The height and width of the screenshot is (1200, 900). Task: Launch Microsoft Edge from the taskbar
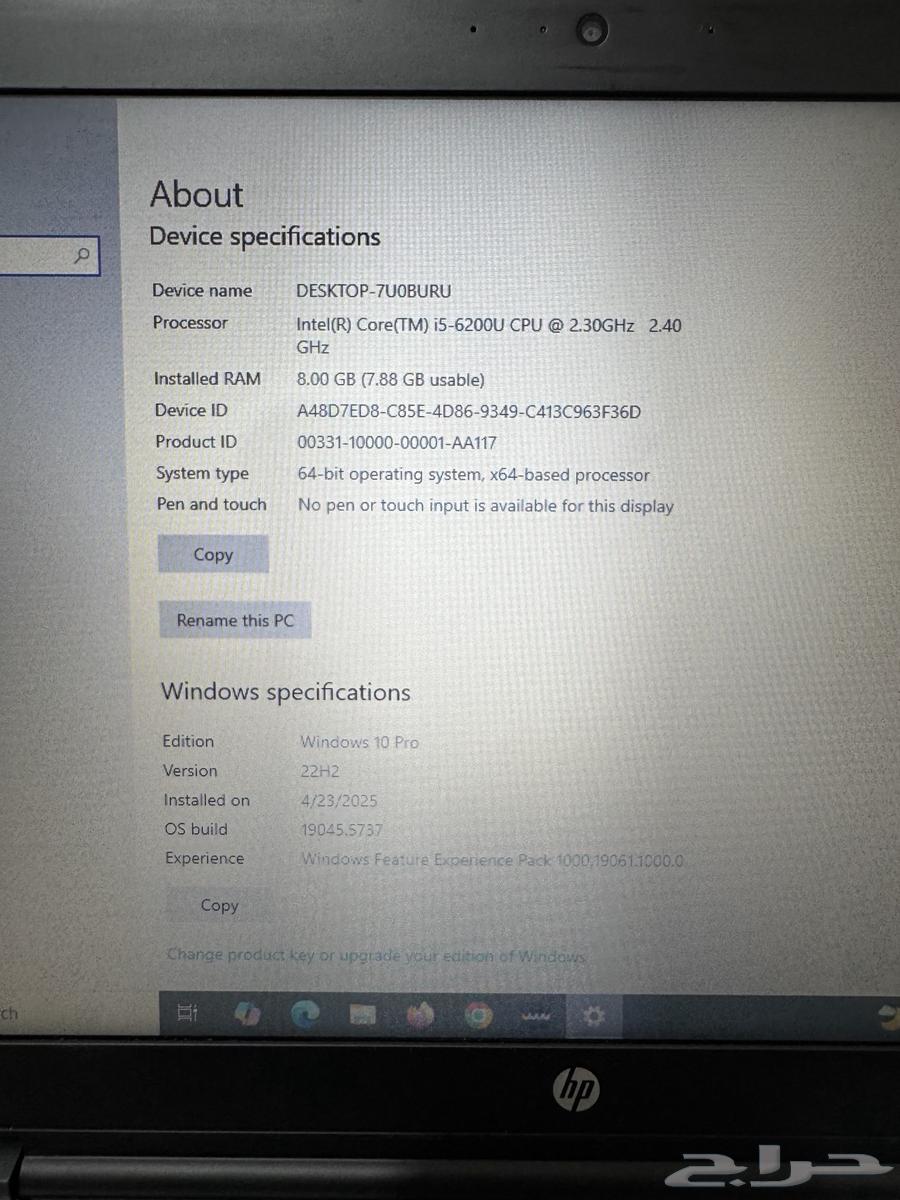pos(305,1014)
